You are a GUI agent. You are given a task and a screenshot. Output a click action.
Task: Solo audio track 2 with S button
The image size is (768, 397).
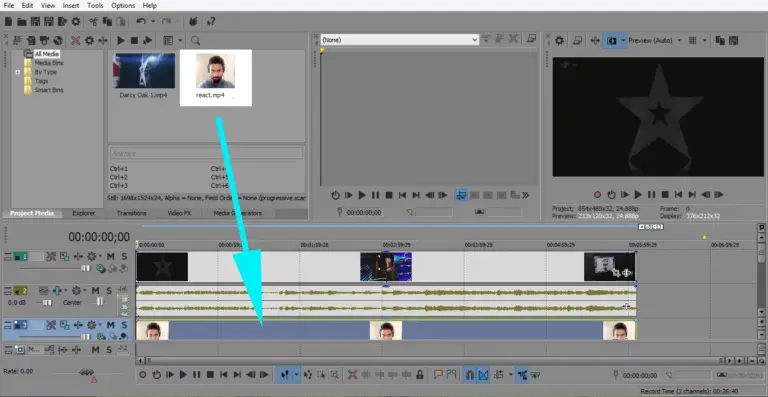click(x=109, y=291)
